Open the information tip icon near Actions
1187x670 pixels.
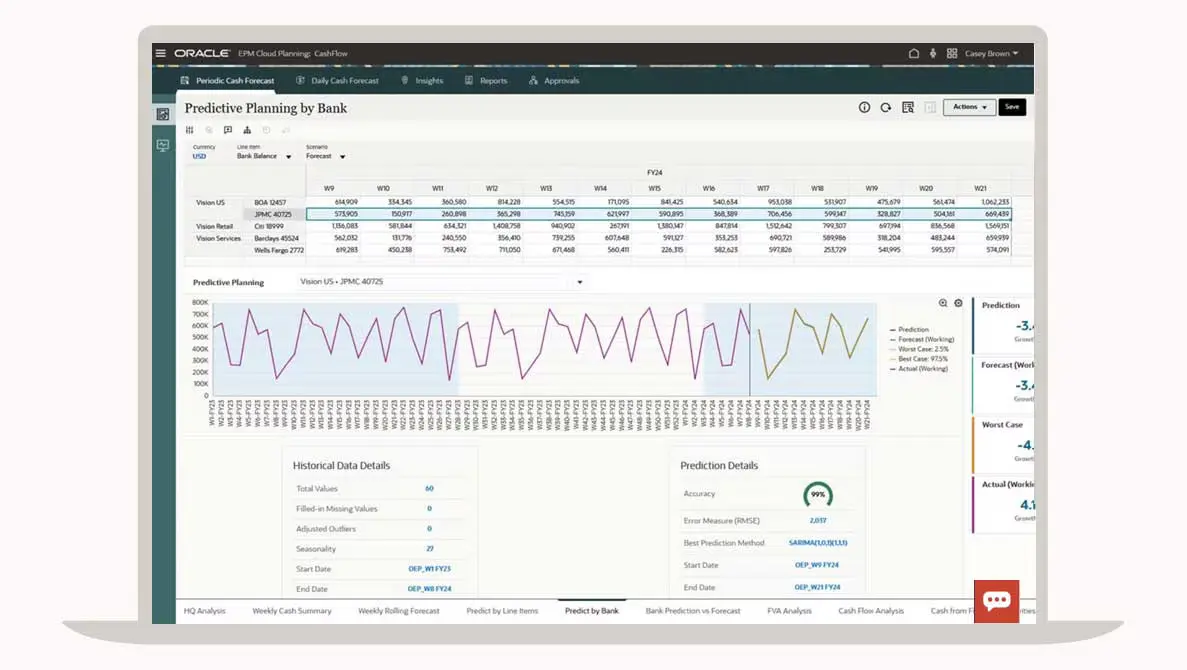[864, 107]
